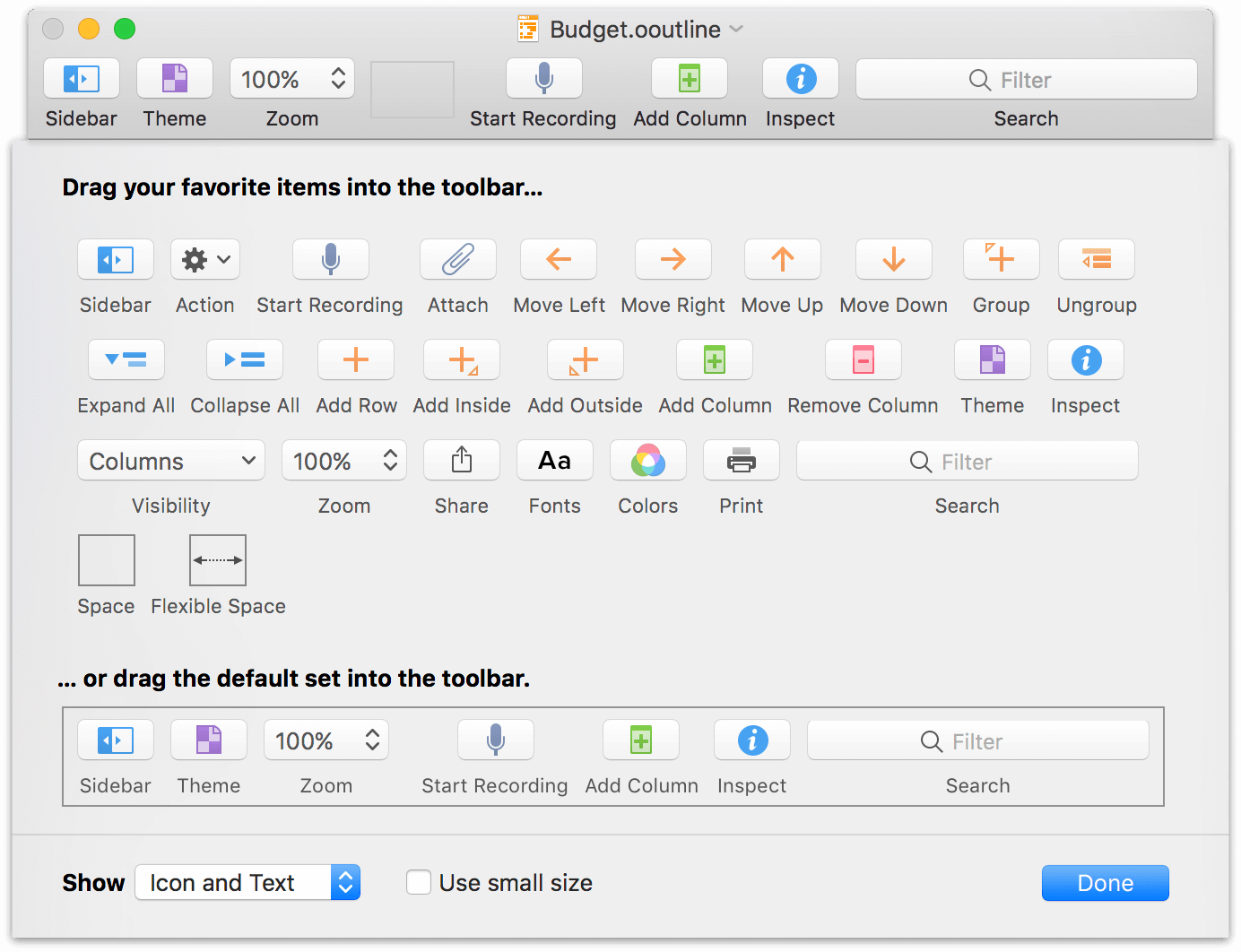
Task: Select the Add Inside icon
Action: [462, 360]
